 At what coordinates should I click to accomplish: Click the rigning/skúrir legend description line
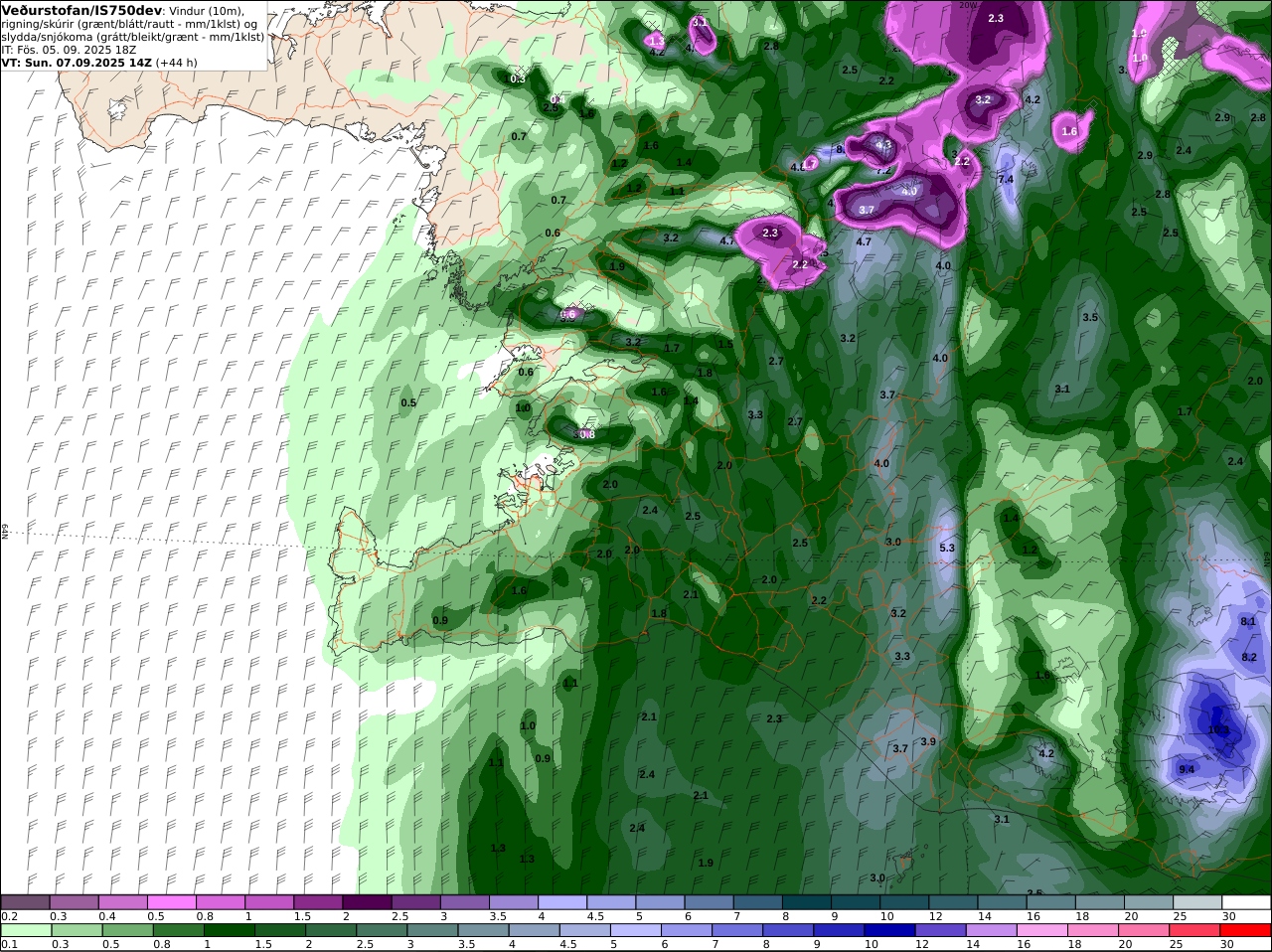(127, 23)
